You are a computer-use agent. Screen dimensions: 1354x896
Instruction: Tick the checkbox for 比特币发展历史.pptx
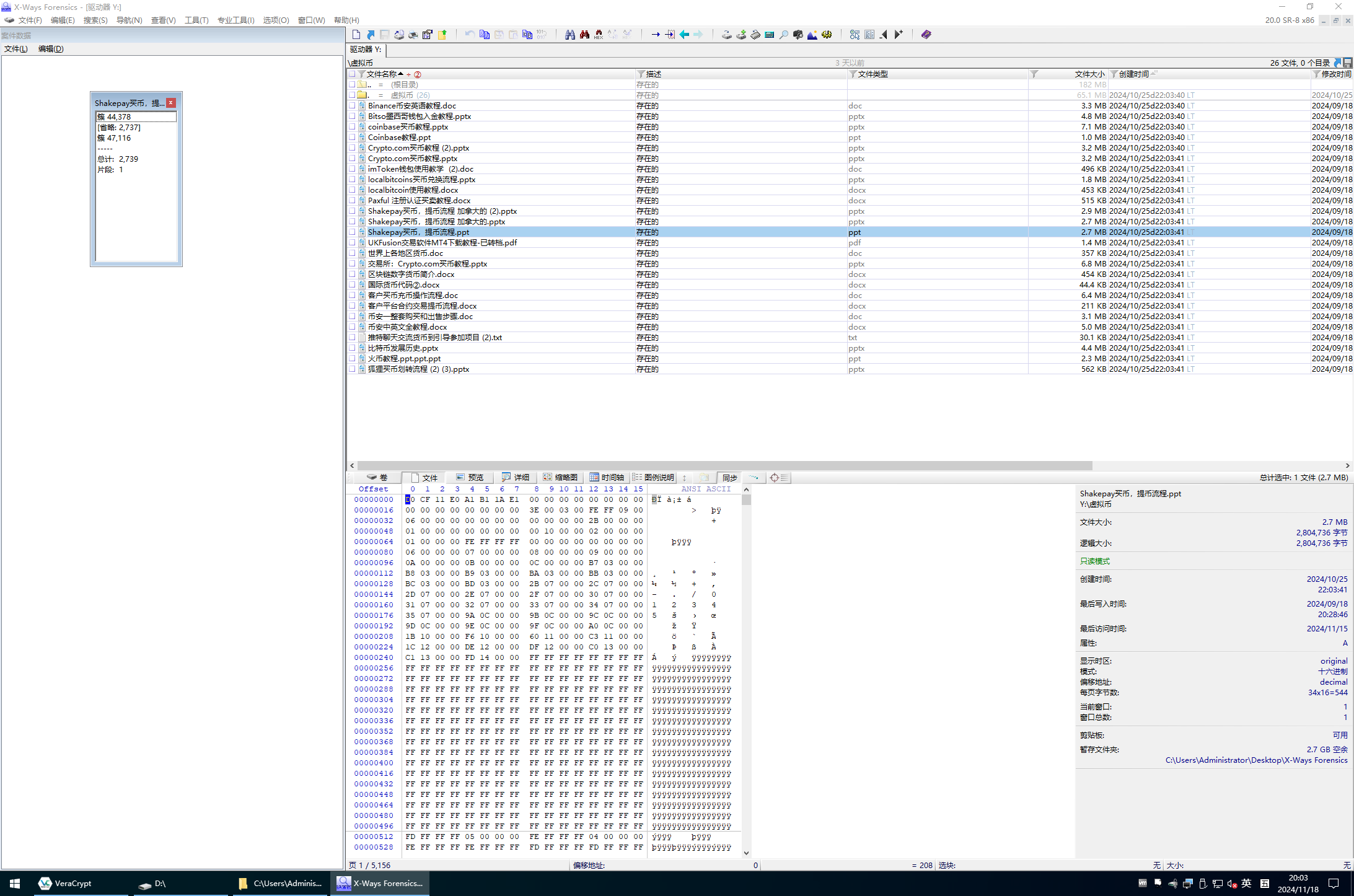click(x=352, y=348)
